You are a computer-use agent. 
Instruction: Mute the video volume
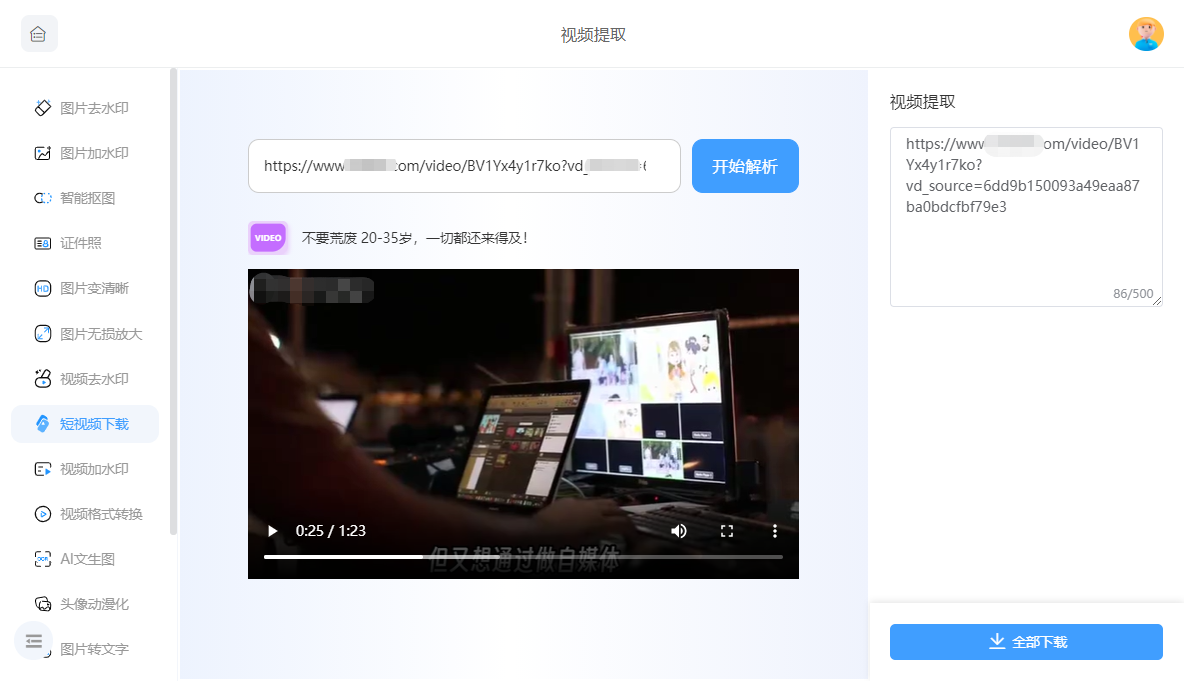[x=679, y=531]
